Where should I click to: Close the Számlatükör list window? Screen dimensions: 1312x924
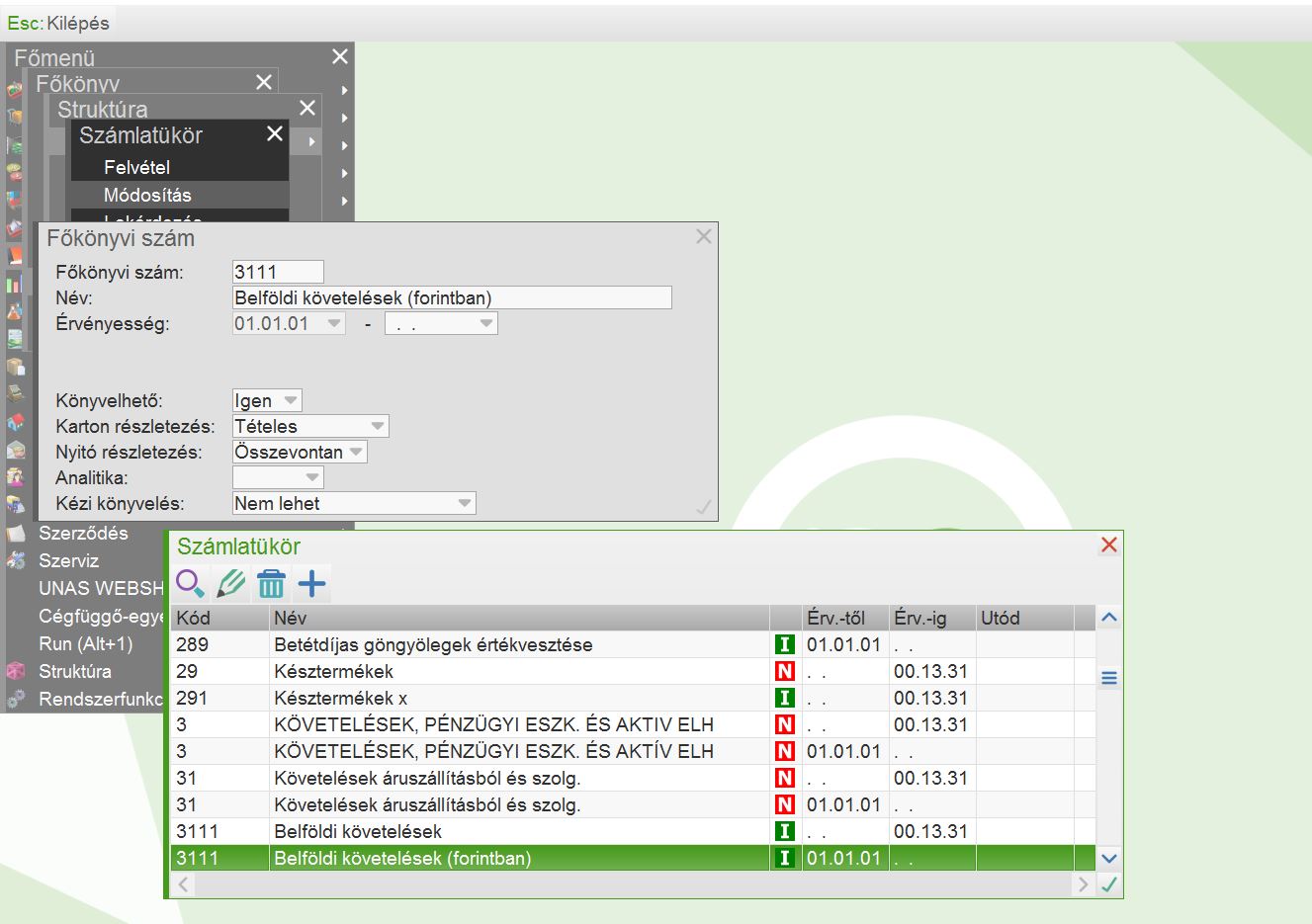tap(1109, 545)
